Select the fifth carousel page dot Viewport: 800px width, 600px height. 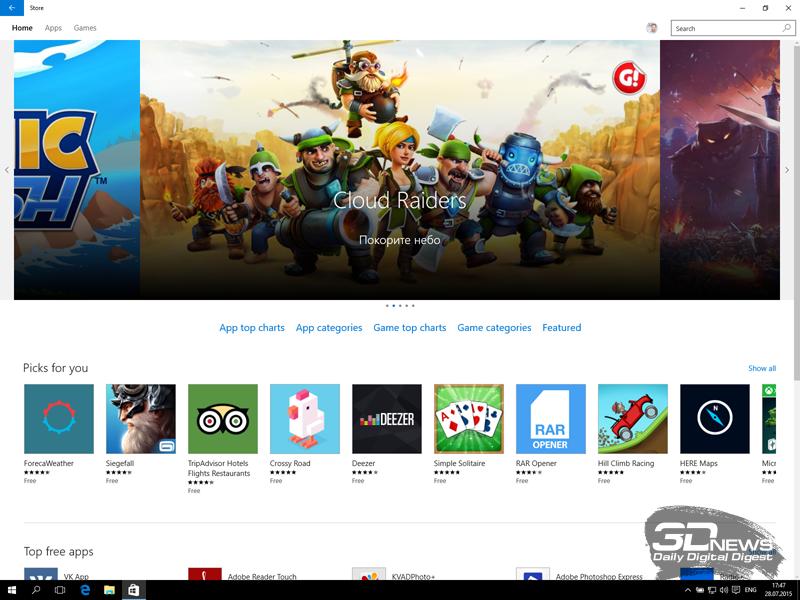click(x=413, y=306)
